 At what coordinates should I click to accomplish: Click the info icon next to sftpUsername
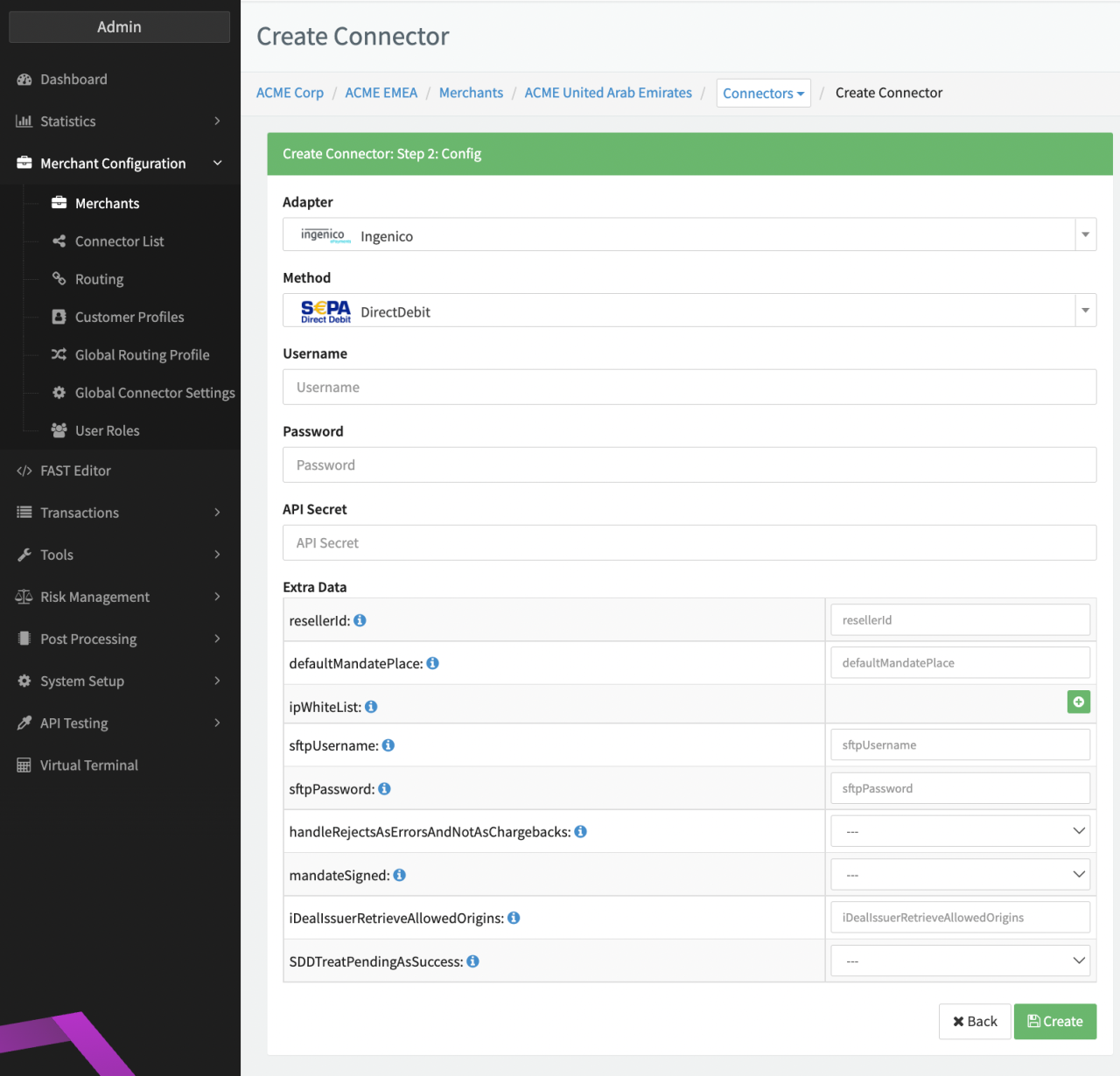(388, 745)
